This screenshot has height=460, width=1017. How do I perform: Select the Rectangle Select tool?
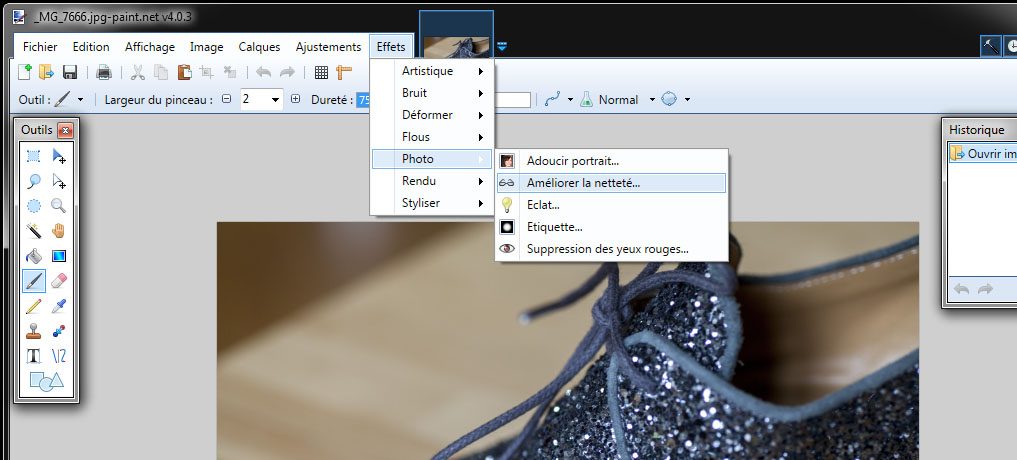pos(34,156)
